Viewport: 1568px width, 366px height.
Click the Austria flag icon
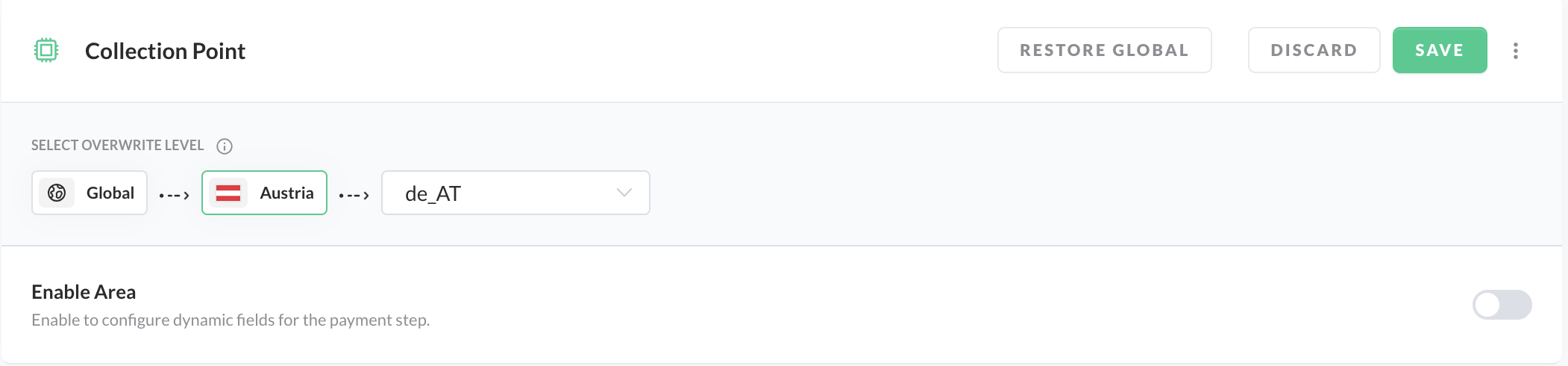click(228, 193)
